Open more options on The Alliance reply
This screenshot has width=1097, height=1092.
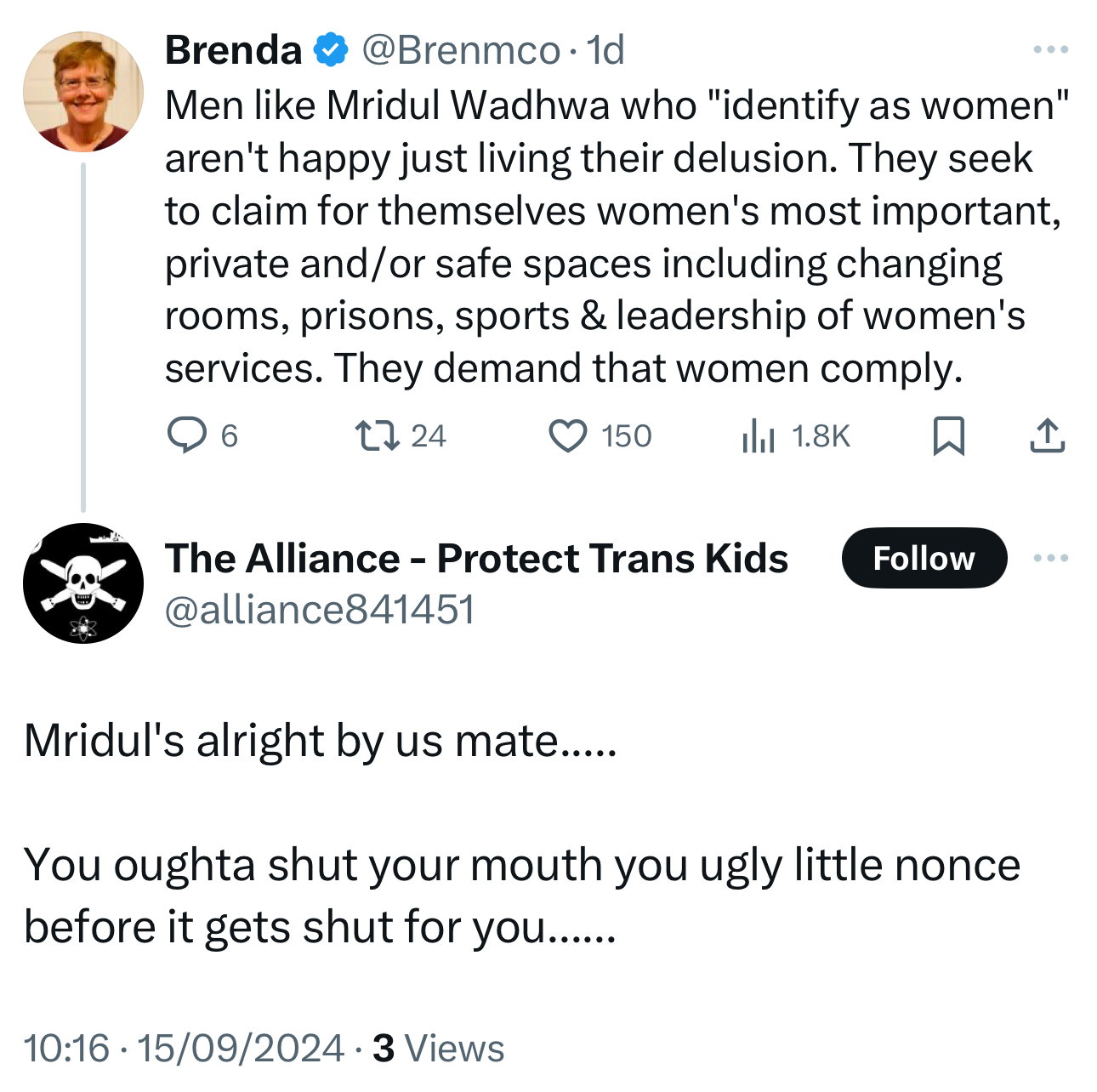[1050, 558]
